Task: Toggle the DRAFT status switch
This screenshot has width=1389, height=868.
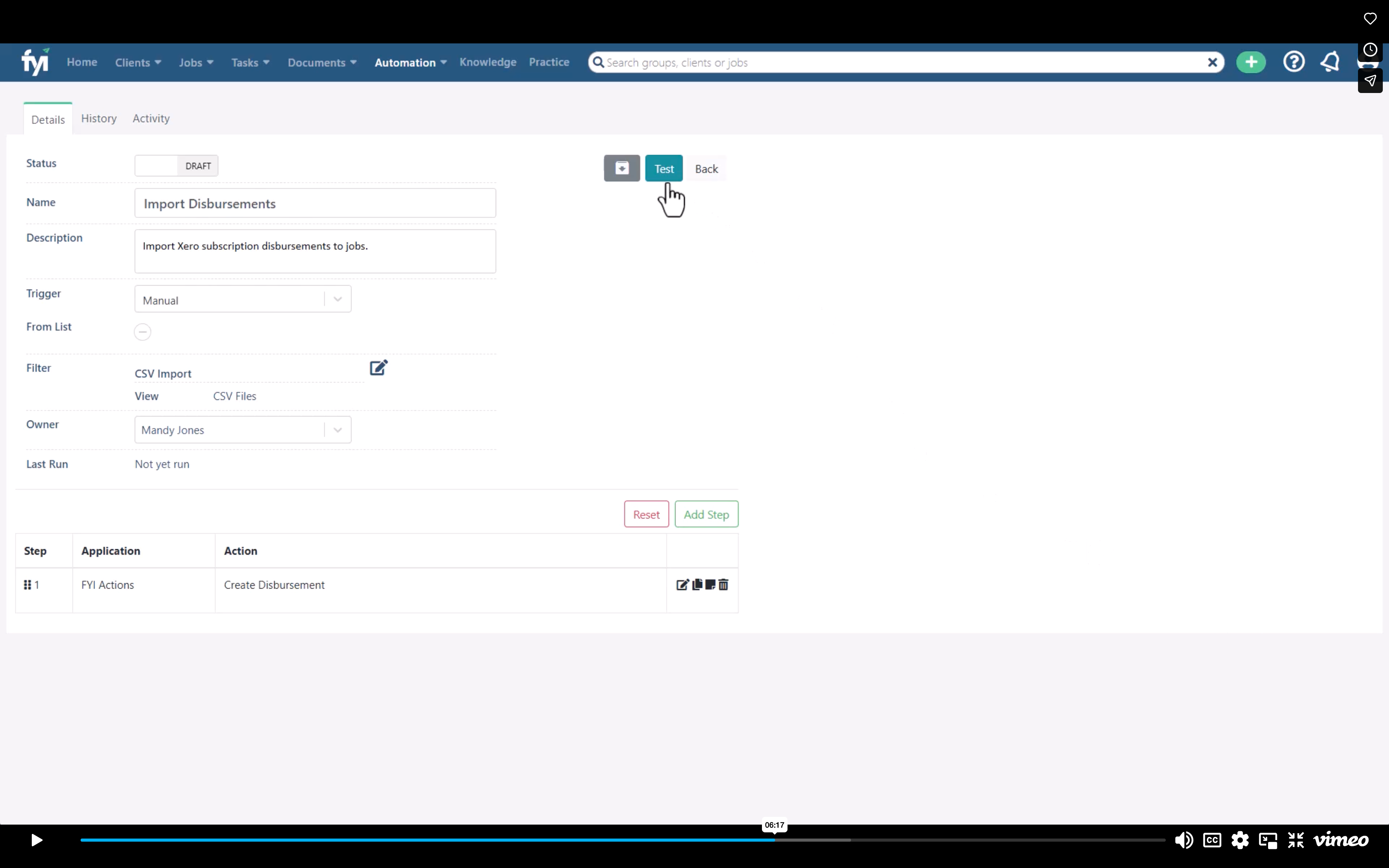Action: pyautogui.click(x=176, y=165)
